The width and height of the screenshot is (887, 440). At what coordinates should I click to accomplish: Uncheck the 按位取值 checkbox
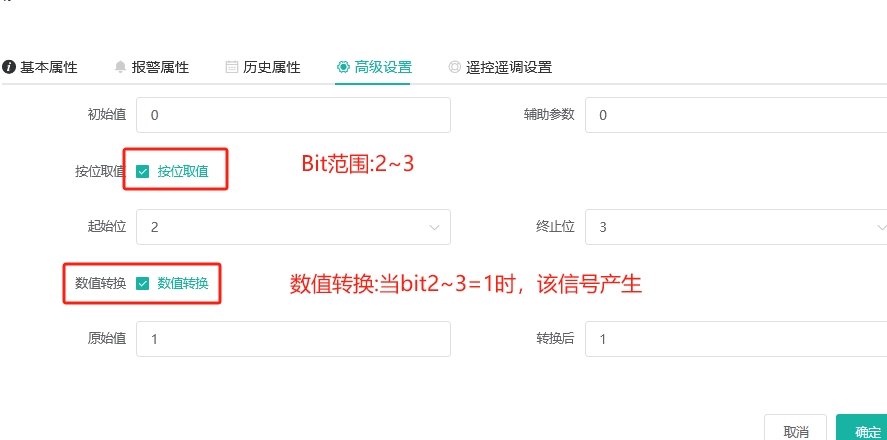coord(143,171)
